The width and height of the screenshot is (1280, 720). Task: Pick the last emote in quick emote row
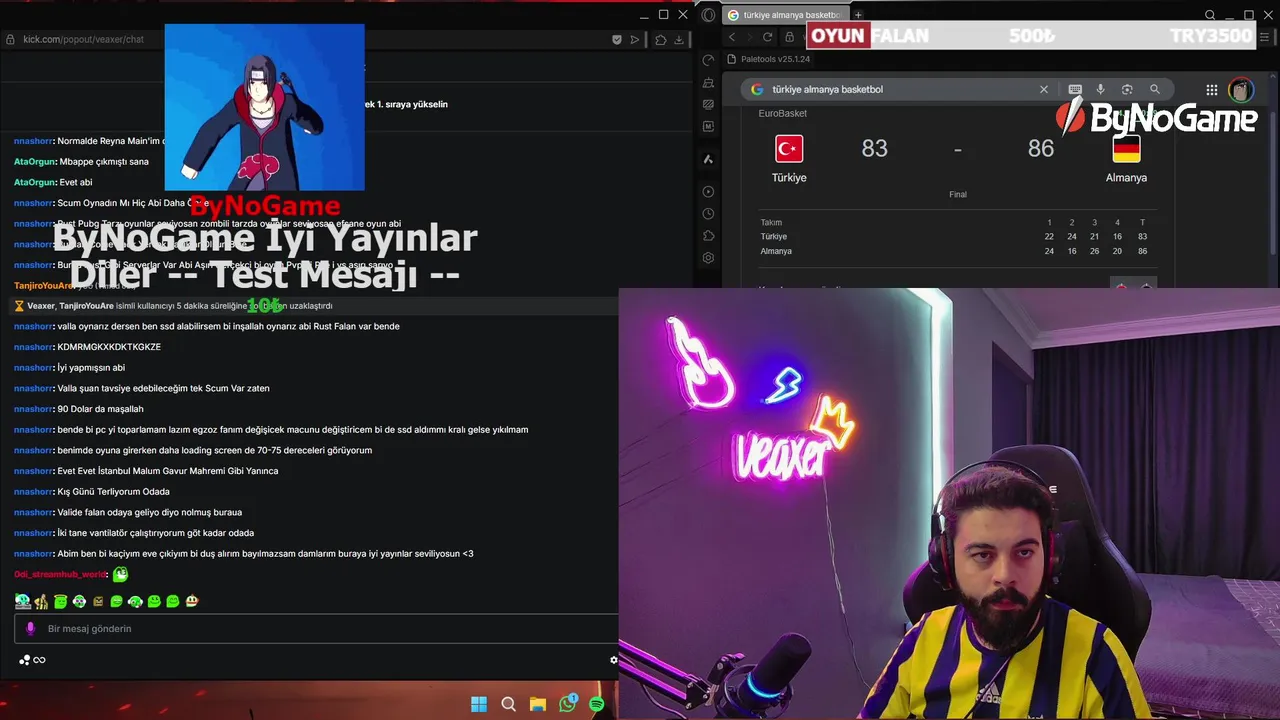tap(192, 601)
